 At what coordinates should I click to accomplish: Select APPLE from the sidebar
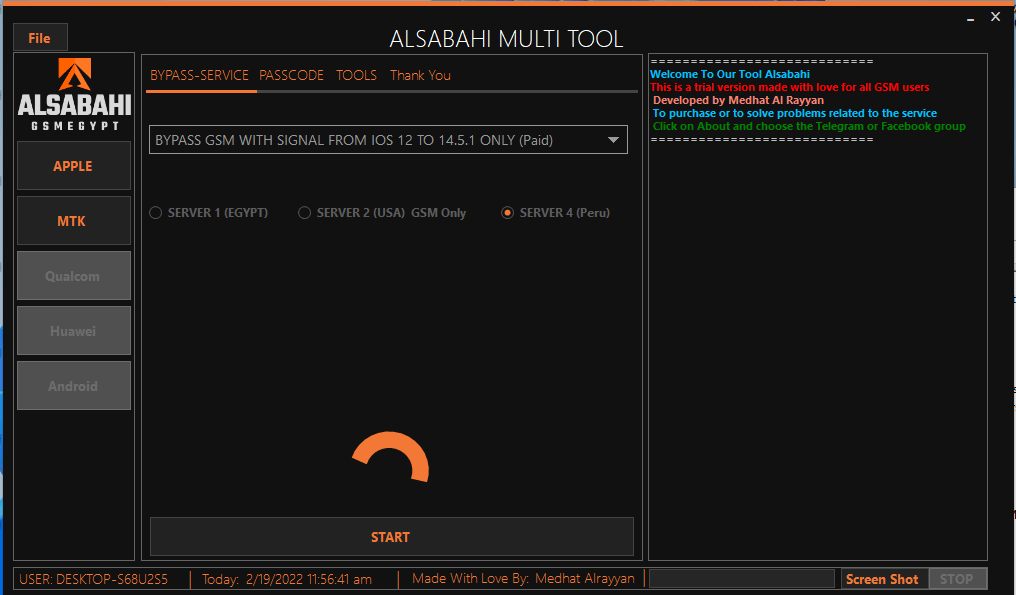tap(74, 165)
